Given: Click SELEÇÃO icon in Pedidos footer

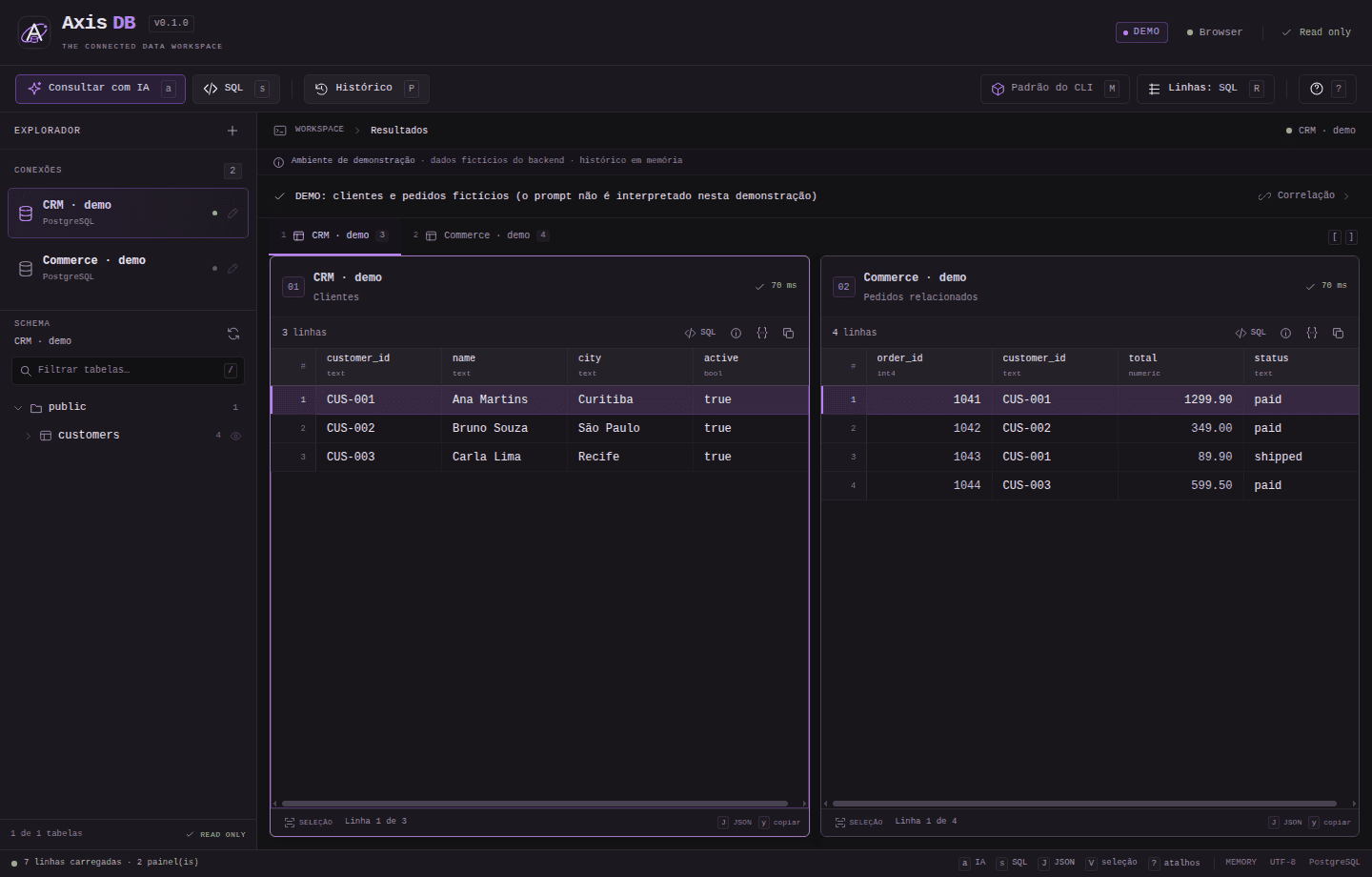Looking at the screenshot, I should click(x=840, y=822).
